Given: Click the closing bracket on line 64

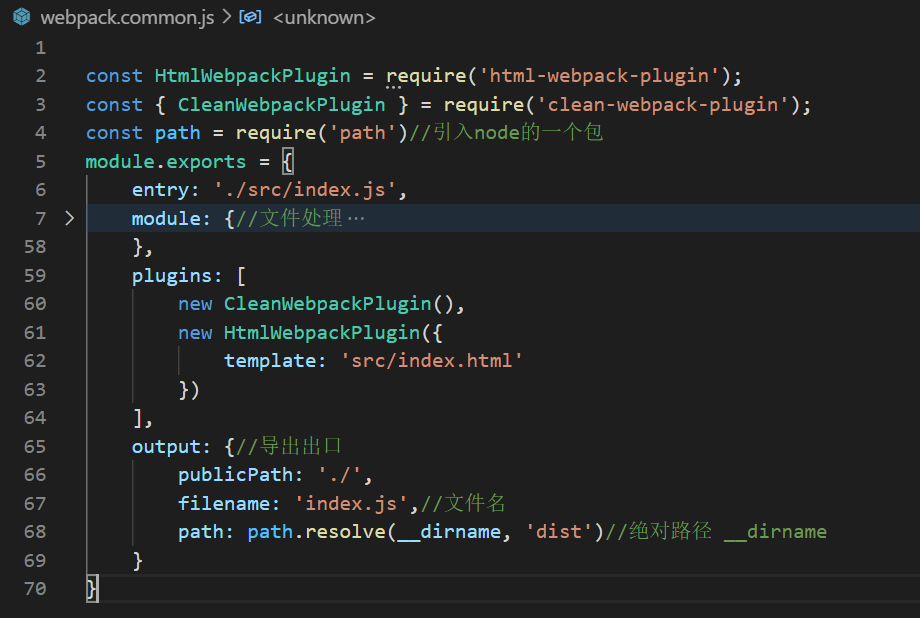Looking at the screenshot, I should pos(137,418).
